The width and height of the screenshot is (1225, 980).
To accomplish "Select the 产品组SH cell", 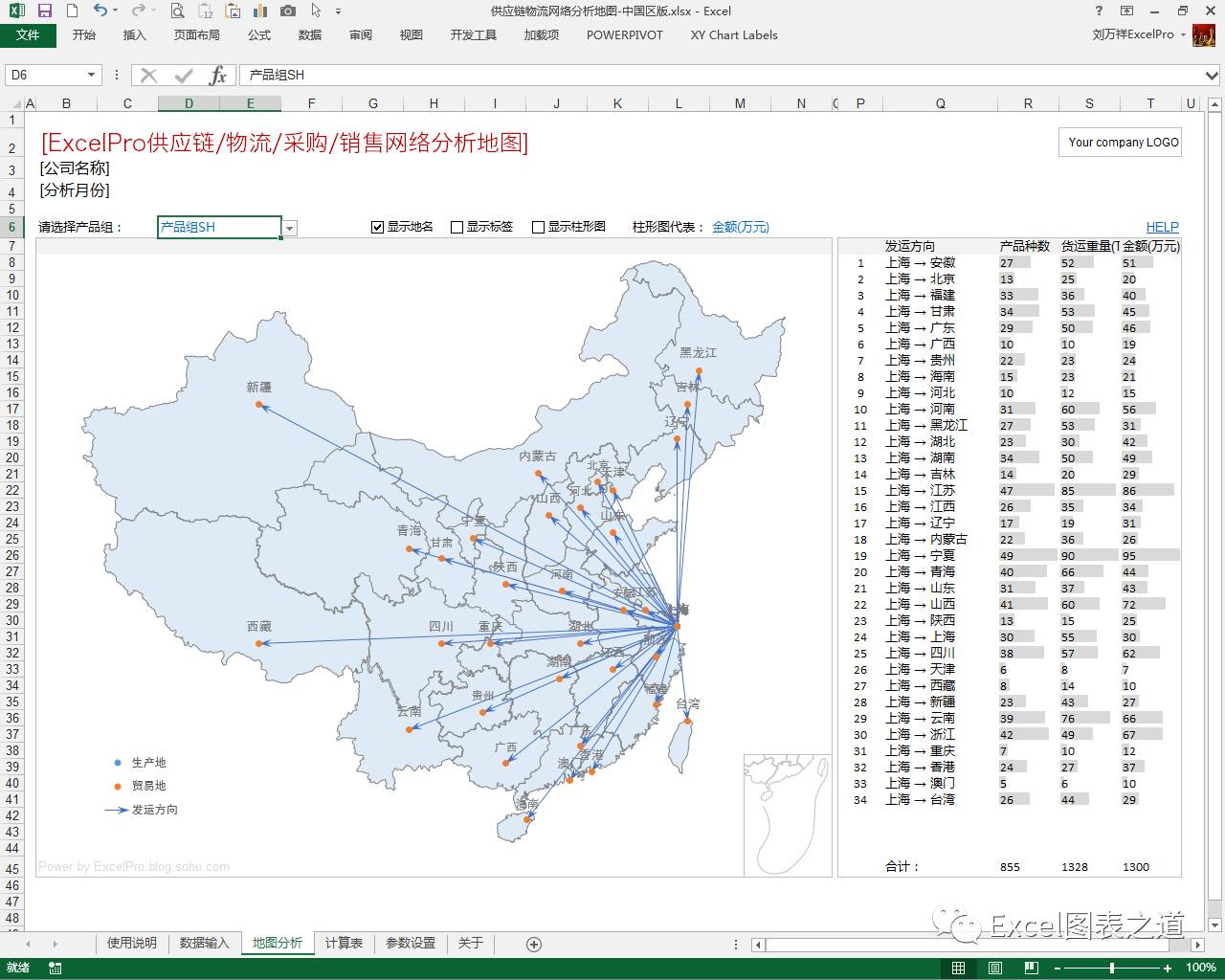I will (x=219, y=227).
